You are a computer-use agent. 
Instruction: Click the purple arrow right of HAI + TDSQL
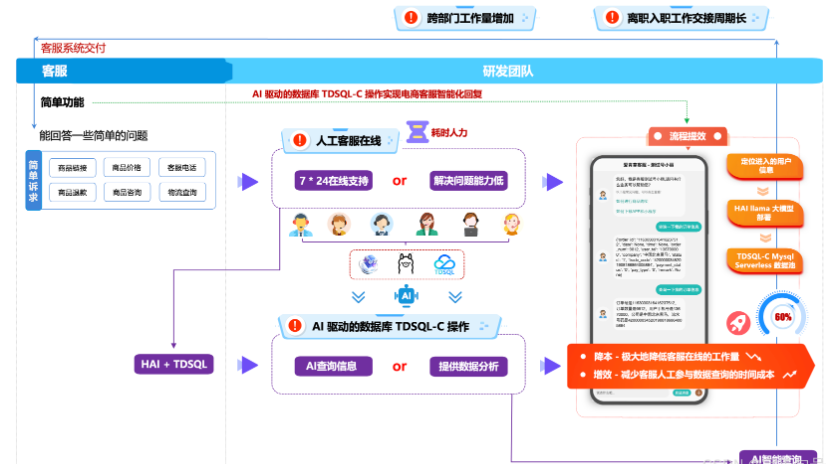tap(248, 364)
